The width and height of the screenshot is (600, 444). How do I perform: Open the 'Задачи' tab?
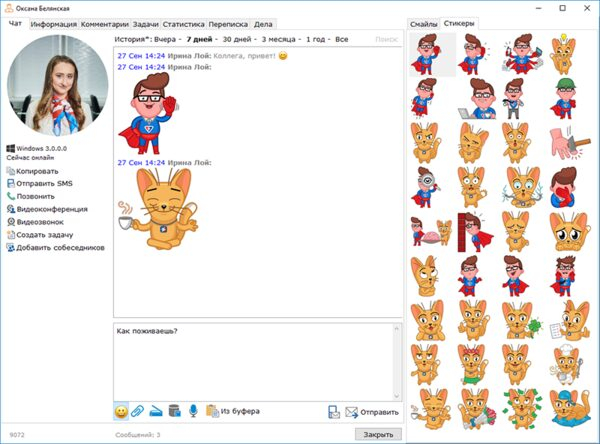(145, 24)
